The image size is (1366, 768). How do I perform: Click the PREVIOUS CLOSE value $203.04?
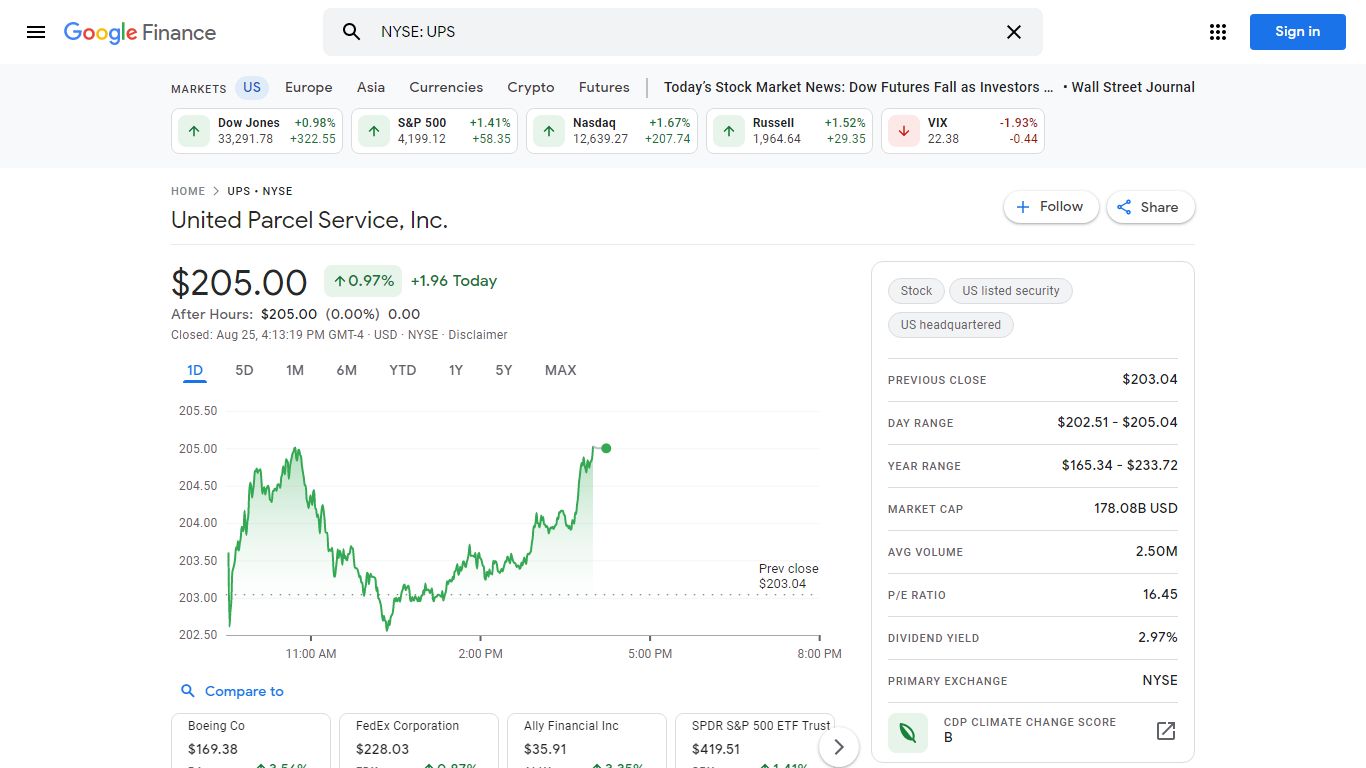pos(1150,379)
